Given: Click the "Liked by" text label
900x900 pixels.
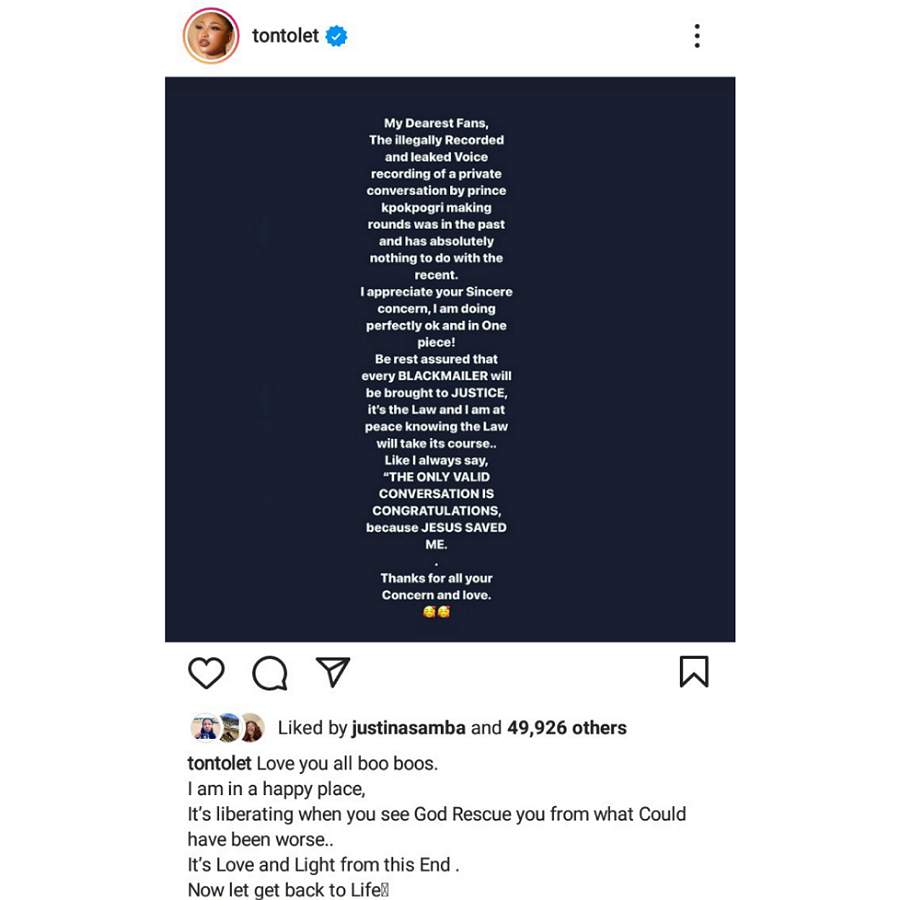Looking at the screenshot, I should click(x=312, y=728).
